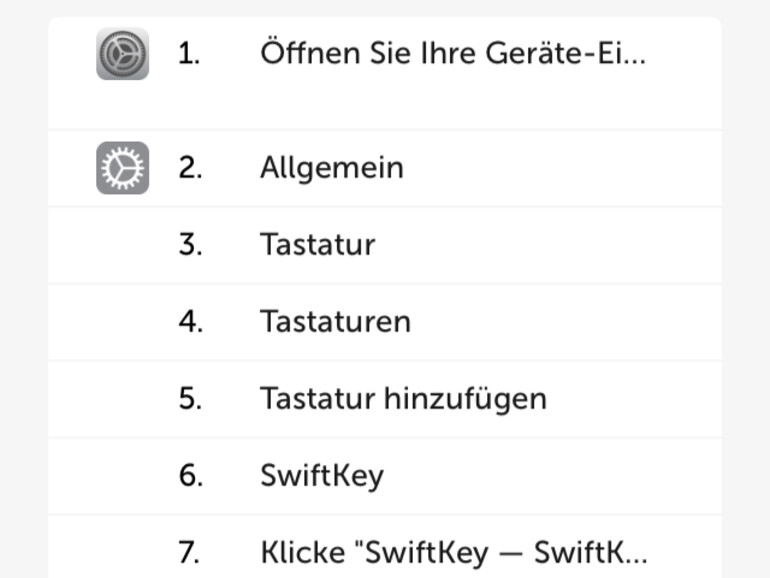The width and height of the screenshot is (770, 578).
Task: Tap the step number 4 label
Action: click(190, 322)
